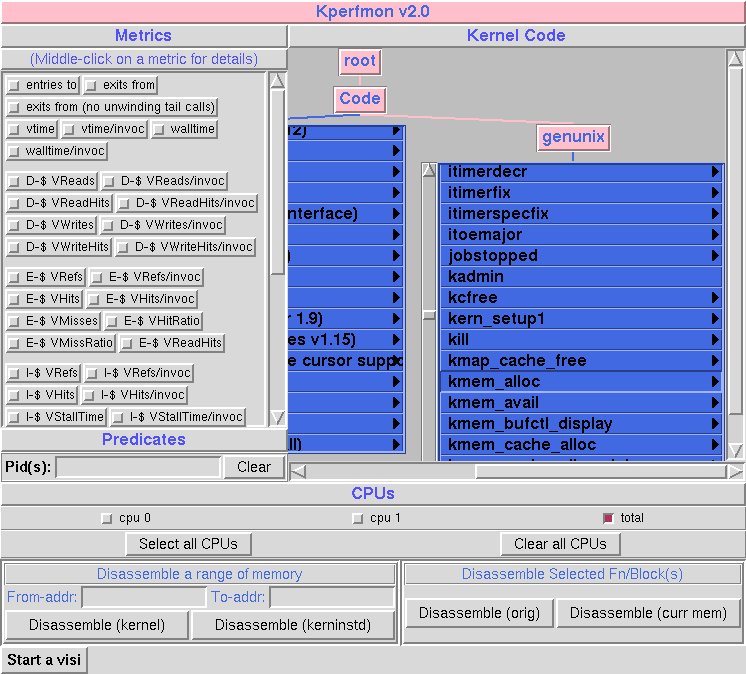Viewport: 746px width, 674px height.
Task: Focus the From-addr input field
Action: tap(144, 597)
